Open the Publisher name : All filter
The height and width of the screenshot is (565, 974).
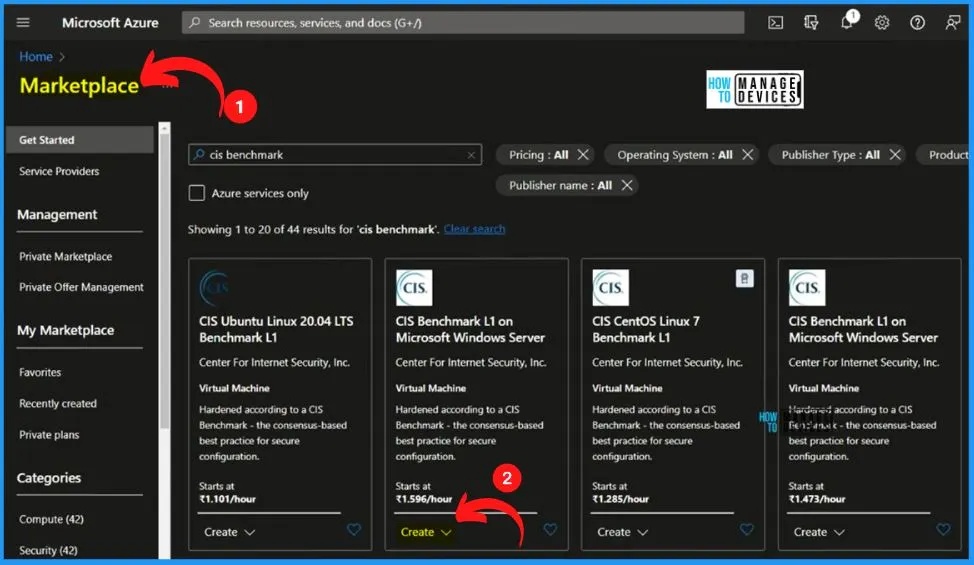pyautogui.click(x=560, y=185)
